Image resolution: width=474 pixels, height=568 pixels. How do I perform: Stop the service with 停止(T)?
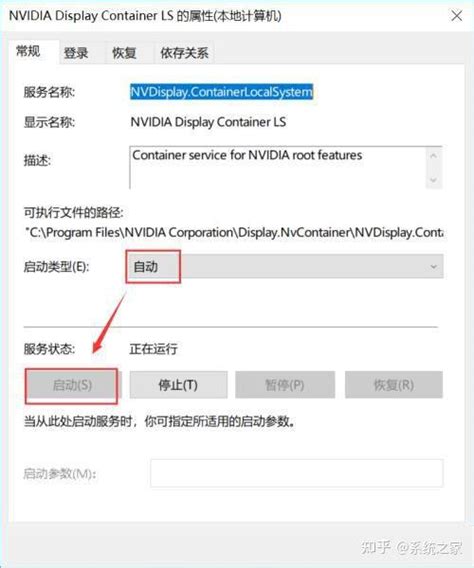pos(179,385)
